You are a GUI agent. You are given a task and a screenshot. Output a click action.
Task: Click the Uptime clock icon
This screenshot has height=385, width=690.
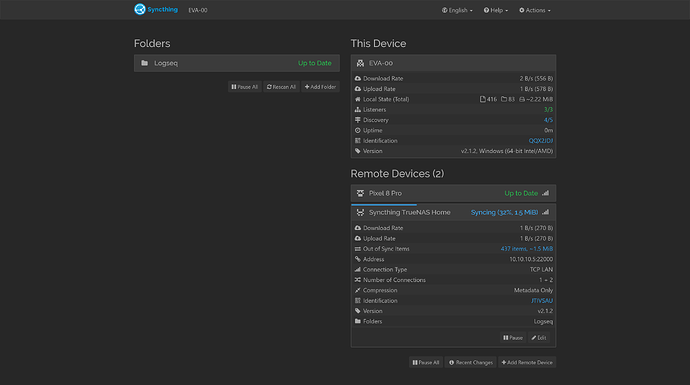tap(358, 130)
